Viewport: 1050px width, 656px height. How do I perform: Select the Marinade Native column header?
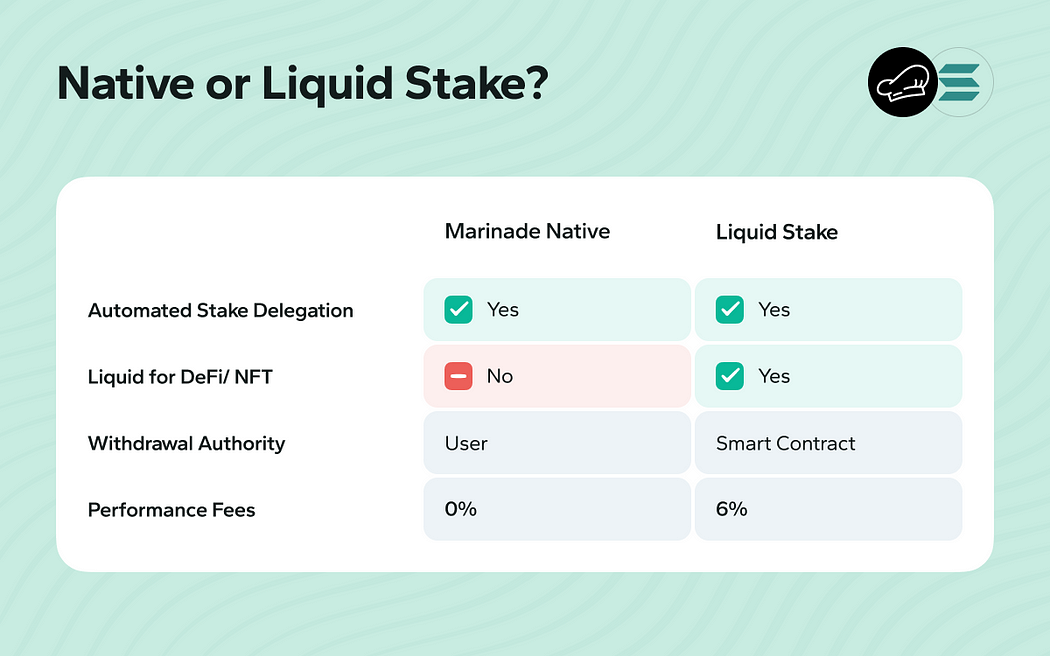527,232
